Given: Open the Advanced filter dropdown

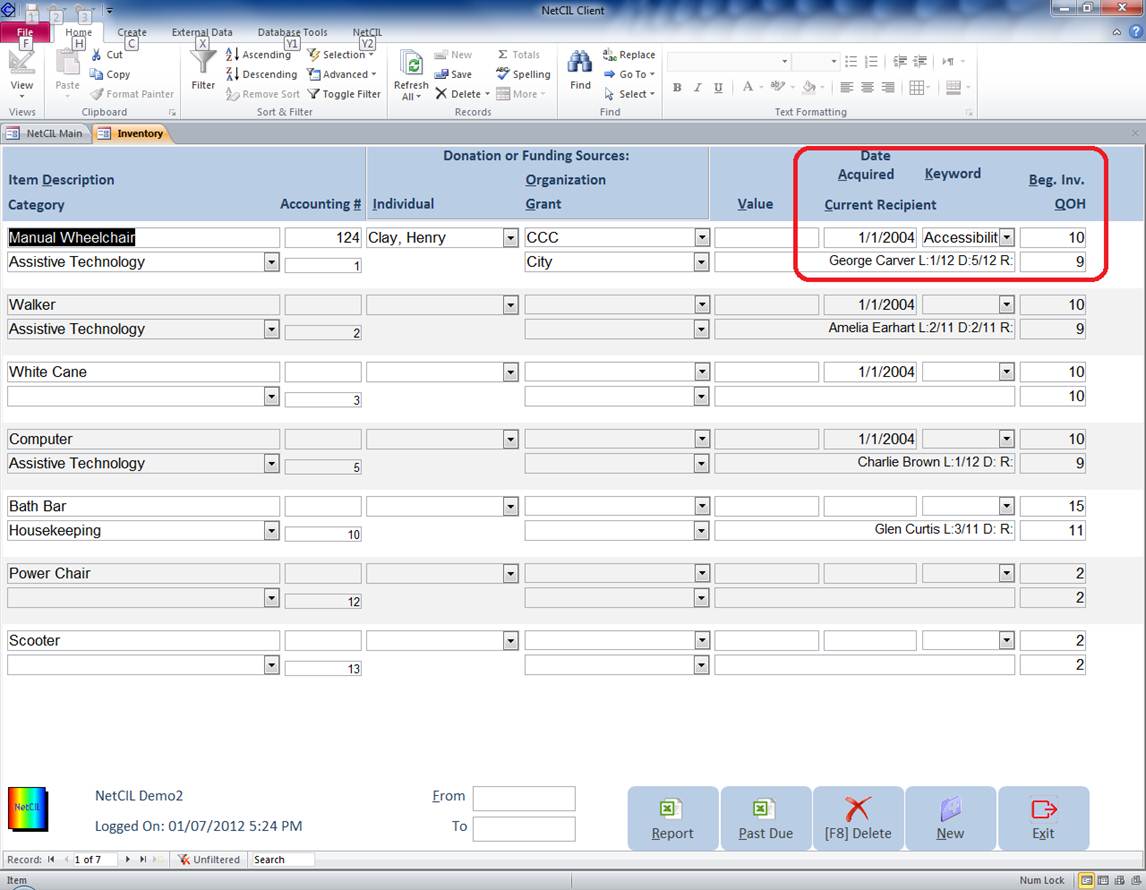Looking at the screenshot, I should 342,74.
